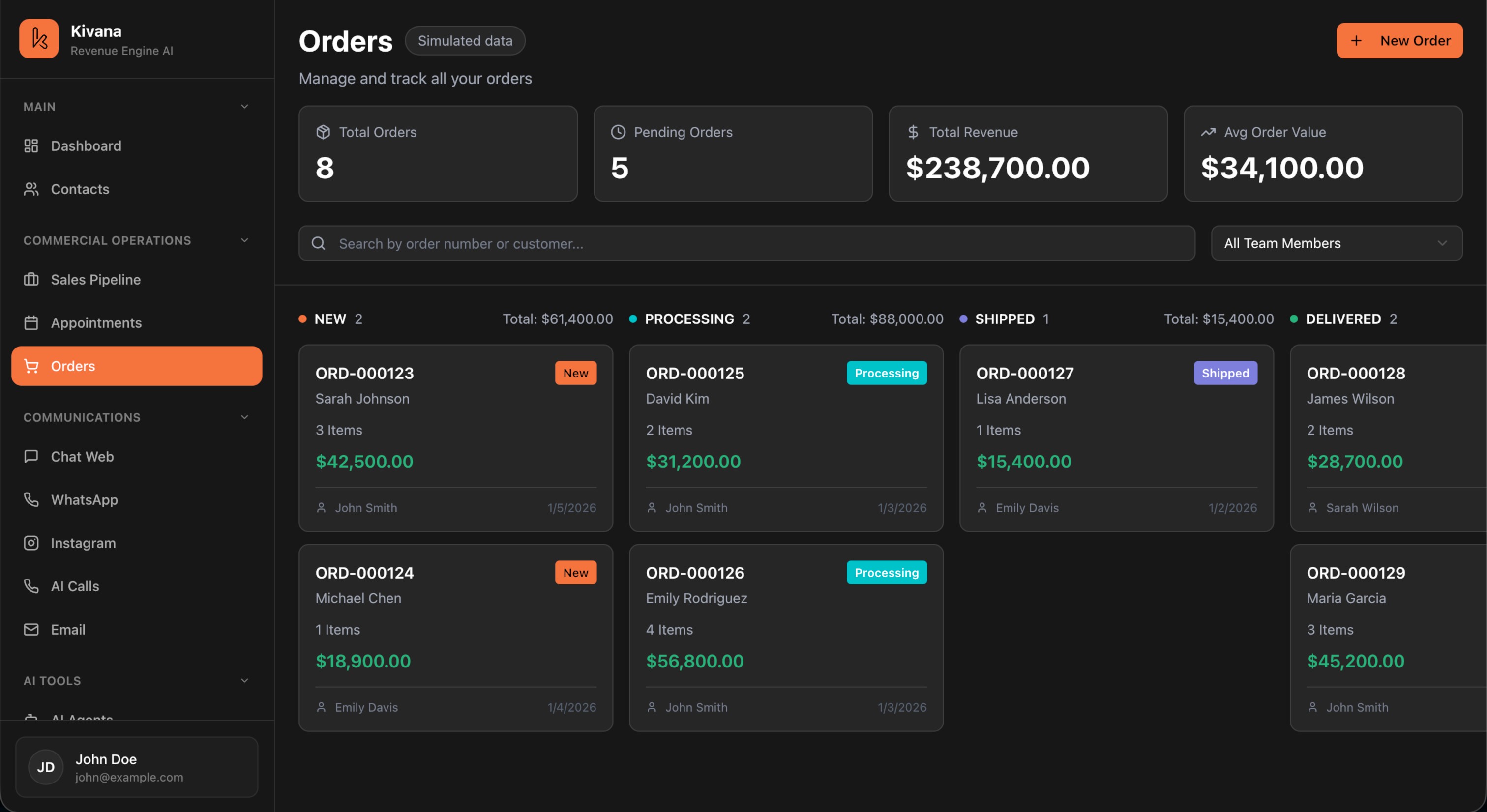Open the Dashboard from the sidebar
This screenshot has height=812, width=1487.
[x=86, y=145]
